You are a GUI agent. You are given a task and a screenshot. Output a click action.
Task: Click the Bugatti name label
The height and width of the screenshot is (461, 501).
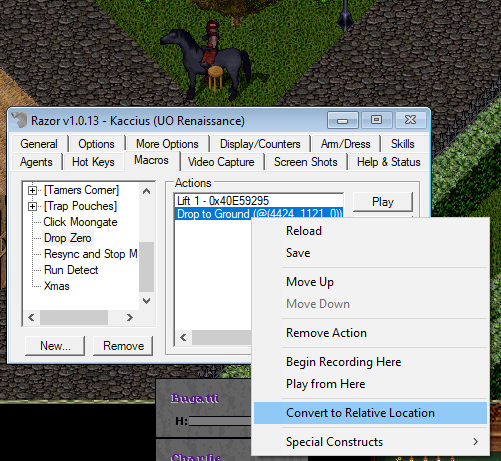click(195, 398)
